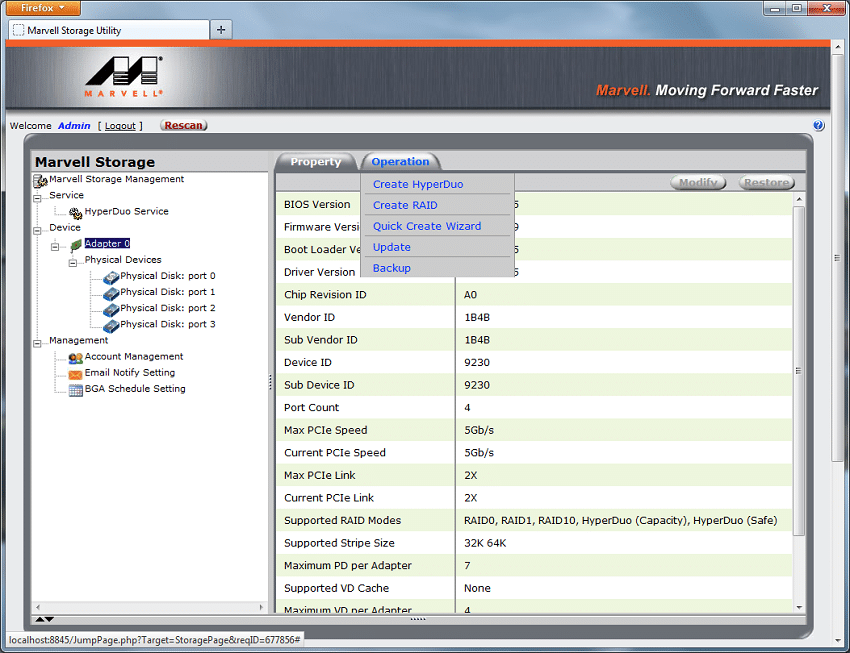Click the Supported Stripe Size value 32K 64K
Image resolution: width=850 pixels, height=653 pixels.
click(485, 543)
